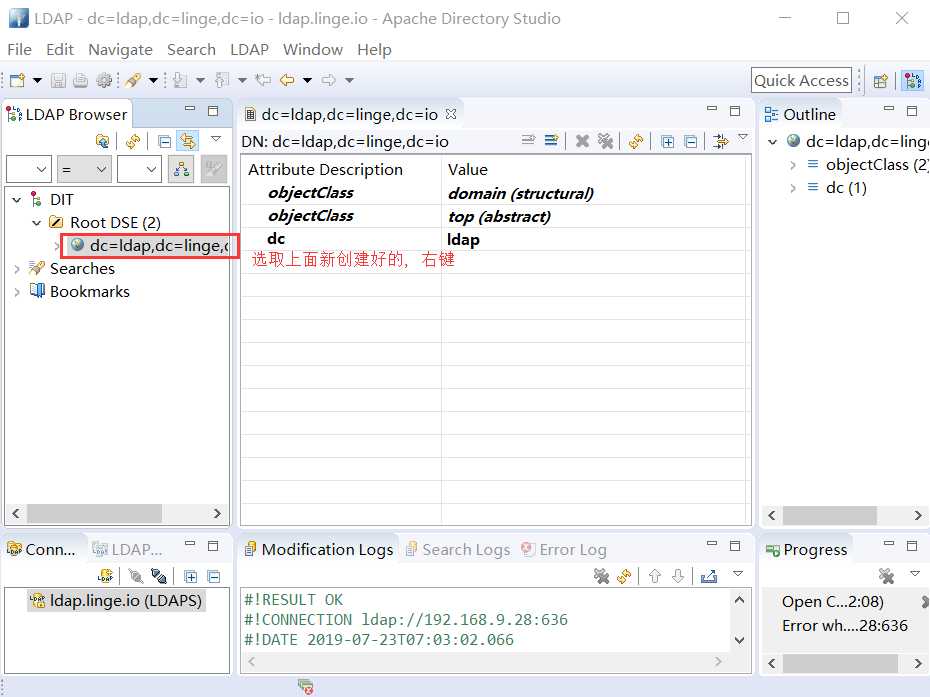
Task: Select the top (abstract) value row
Action: tap(499, 217)
